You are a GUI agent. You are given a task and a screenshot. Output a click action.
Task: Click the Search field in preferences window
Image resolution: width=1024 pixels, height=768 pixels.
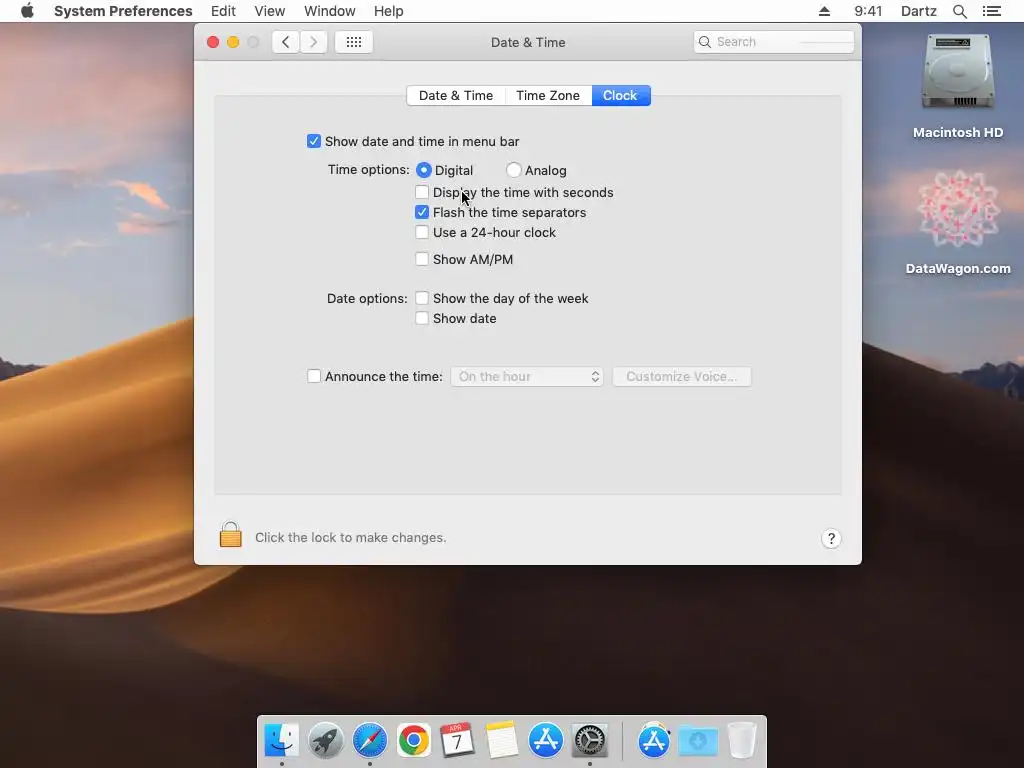774,42
